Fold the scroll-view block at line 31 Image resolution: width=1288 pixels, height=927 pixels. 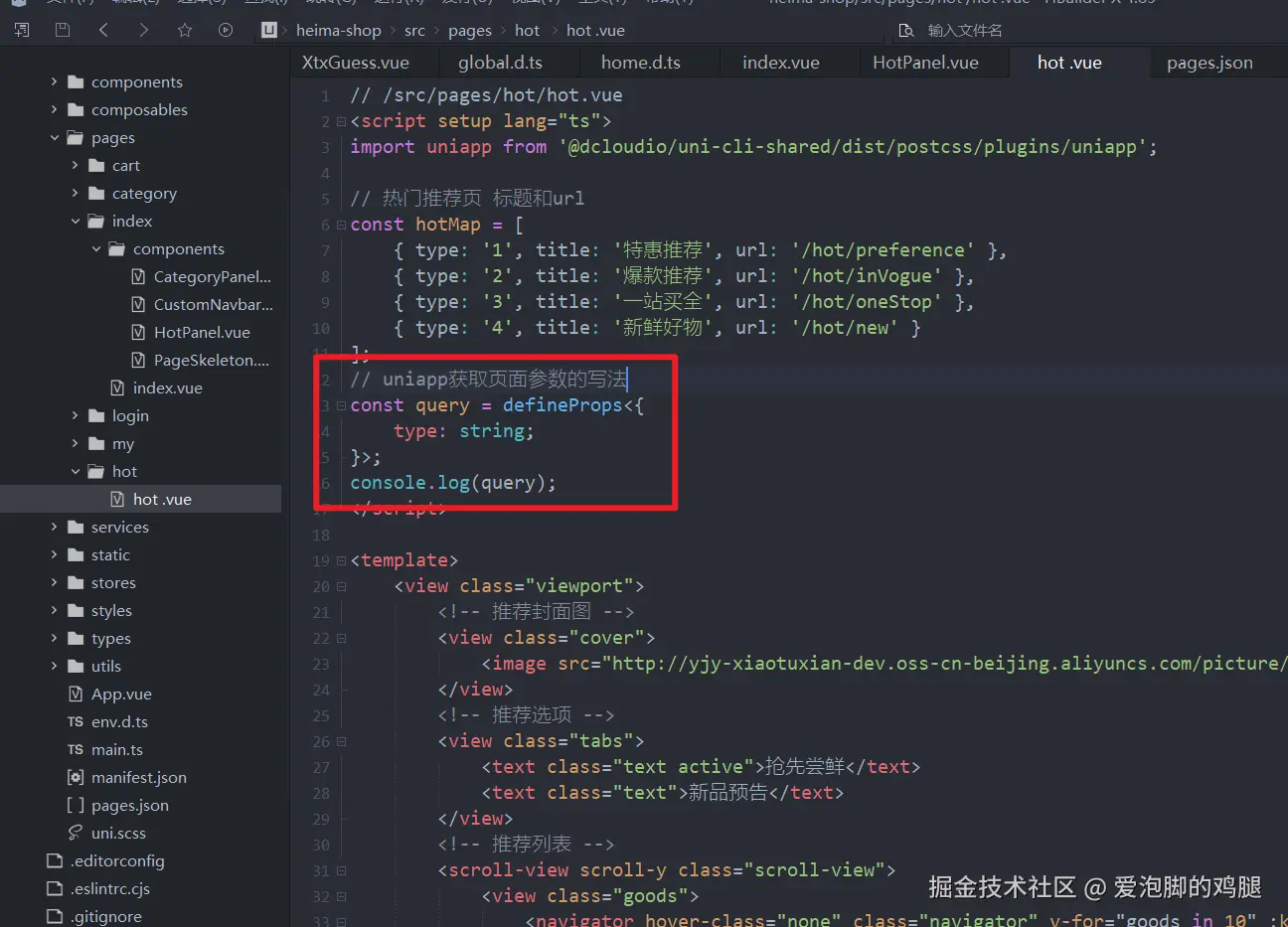(x=341, y=870)
